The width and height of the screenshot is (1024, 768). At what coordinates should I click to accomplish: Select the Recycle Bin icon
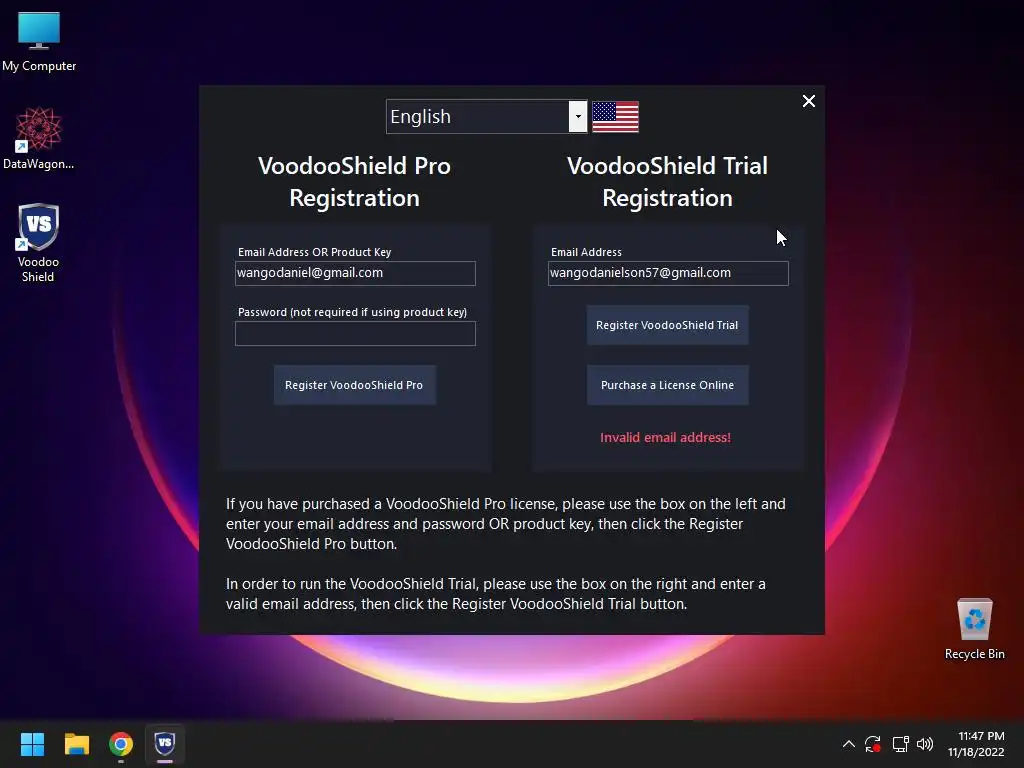point(974,629)
